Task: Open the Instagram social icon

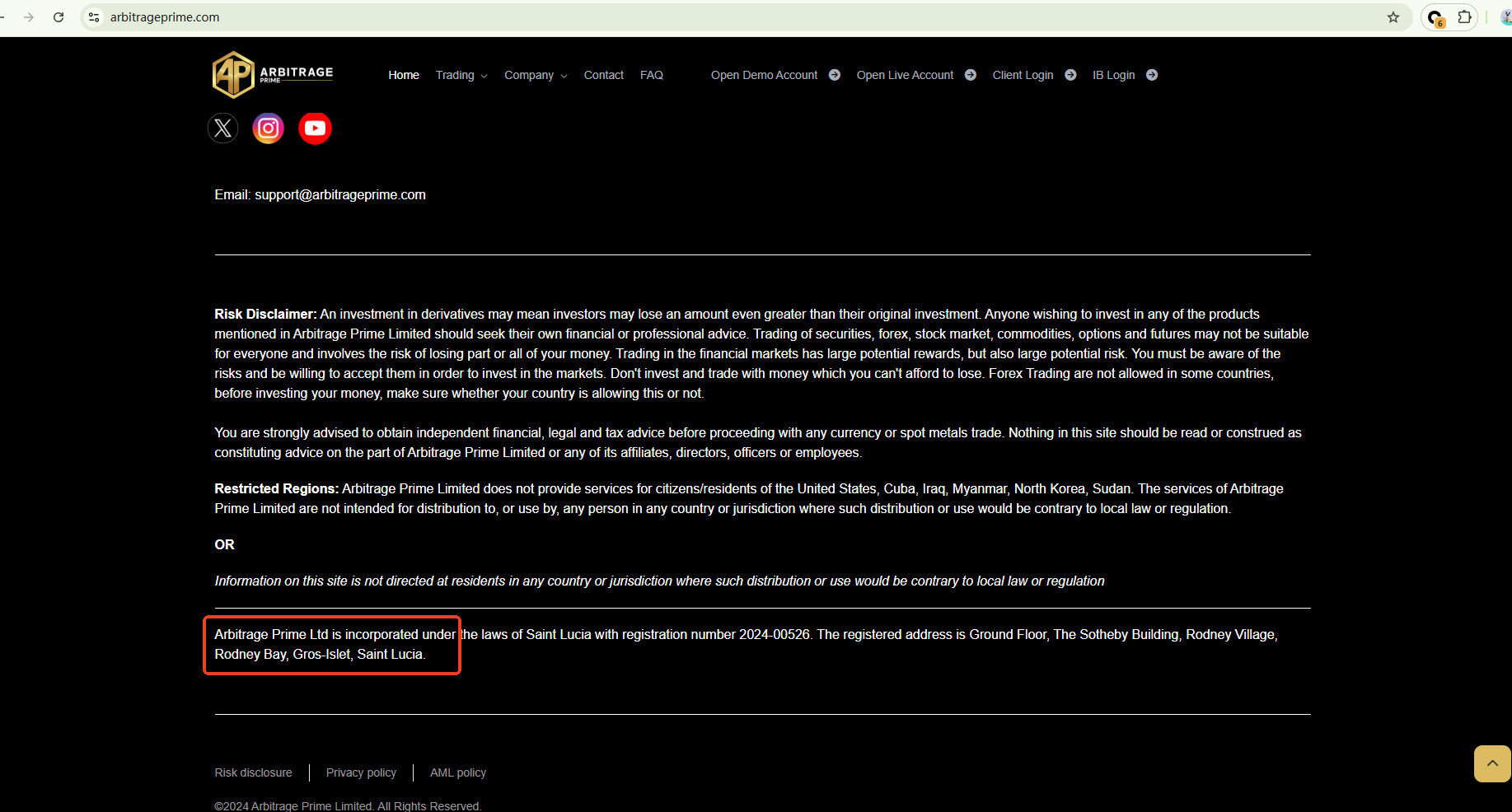Action: pos(268,128)
